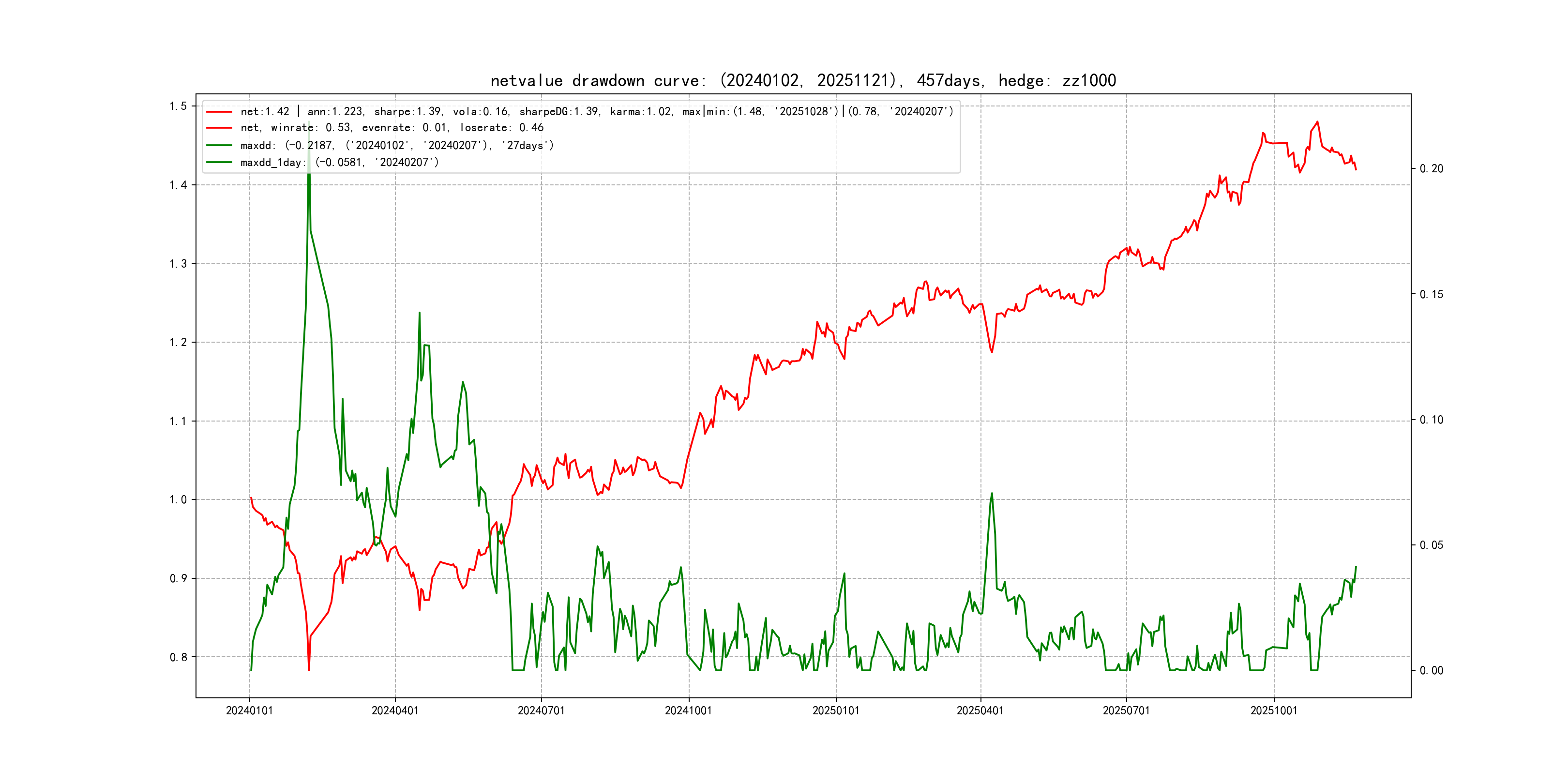The width and height of the screenshot is (1568, 784).
Task: Click the winrate legend text line
Action: click(x=392, y=128)
